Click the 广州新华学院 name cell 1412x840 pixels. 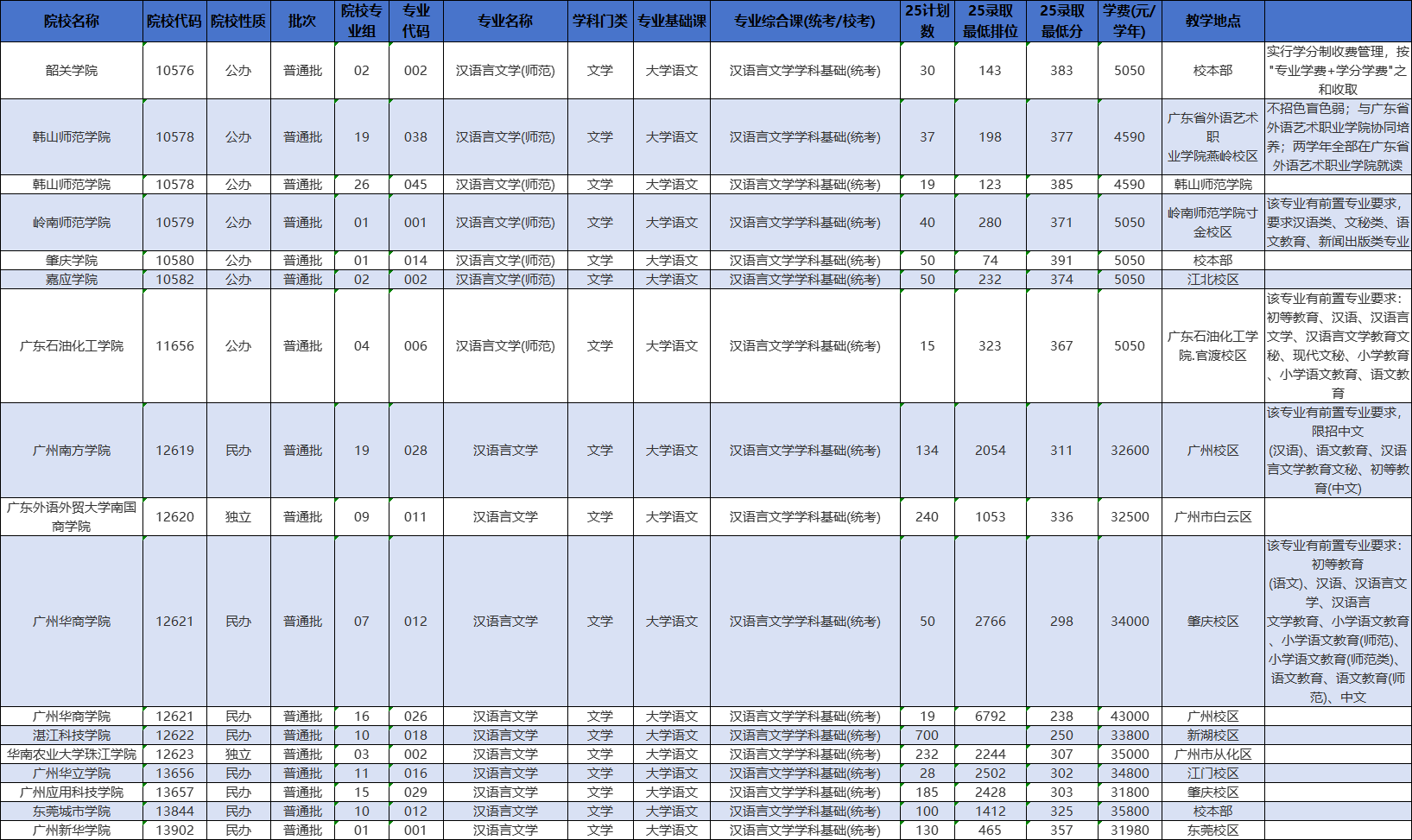pyautogui.click(x=72, y=830)
